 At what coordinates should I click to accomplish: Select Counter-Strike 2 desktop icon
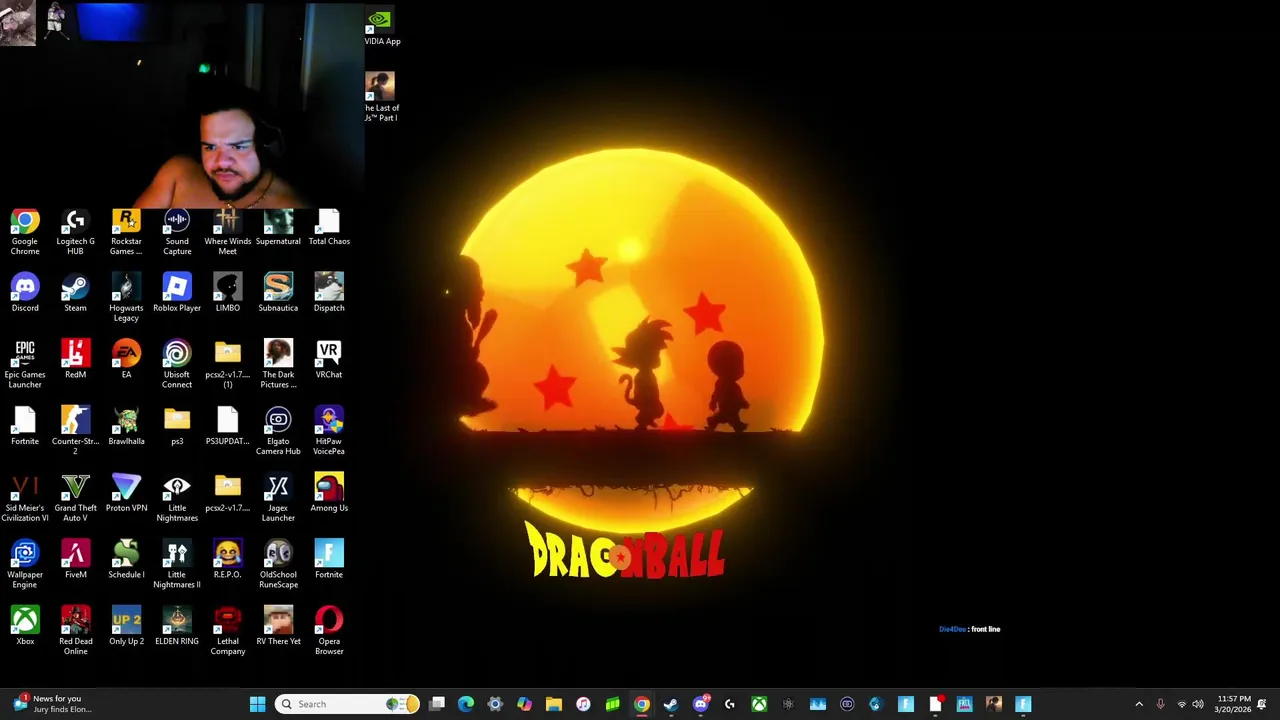tap(75, 432)
